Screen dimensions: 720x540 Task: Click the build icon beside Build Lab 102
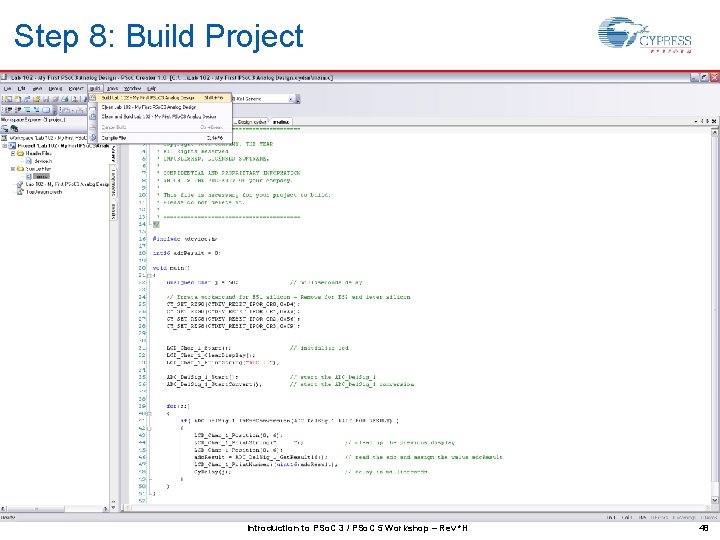coord(93,98)
